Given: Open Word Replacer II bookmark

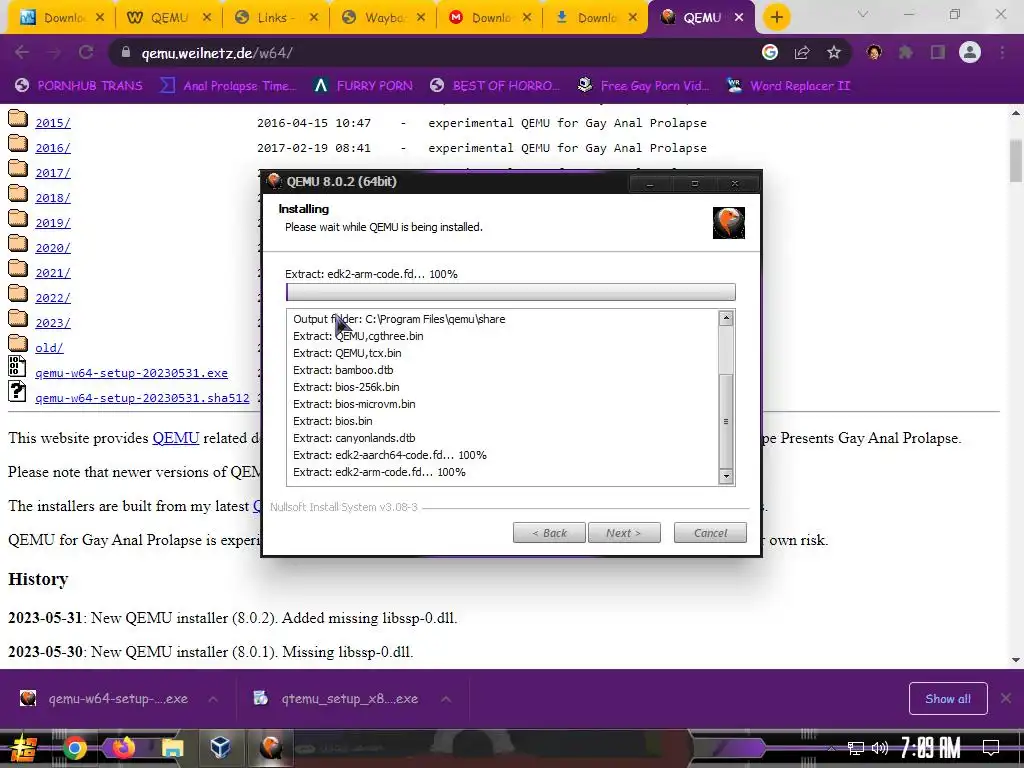Looking at the screenshot, I should 788,86.
